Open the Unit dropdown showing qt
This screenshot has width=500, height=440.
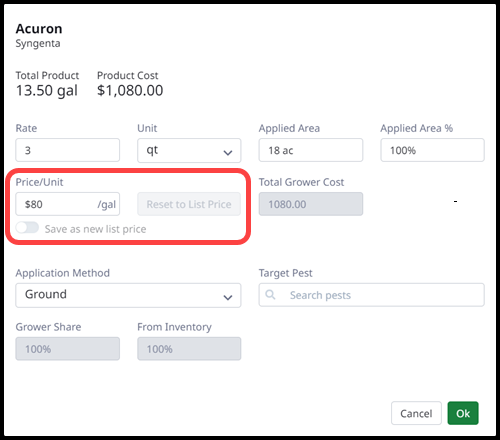[x=189, y=150]
